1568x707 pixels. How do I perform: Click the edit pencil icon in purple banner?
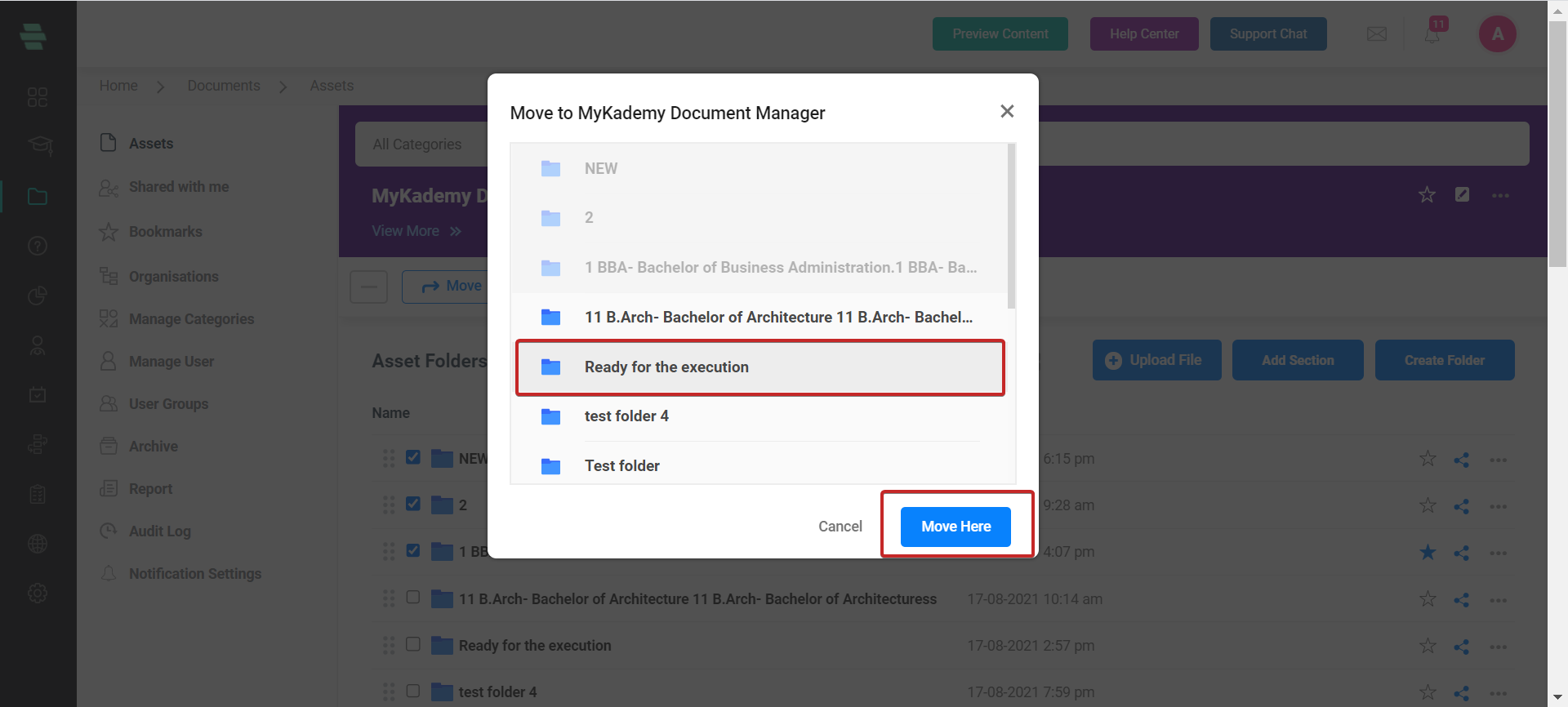pos(1463,194)
